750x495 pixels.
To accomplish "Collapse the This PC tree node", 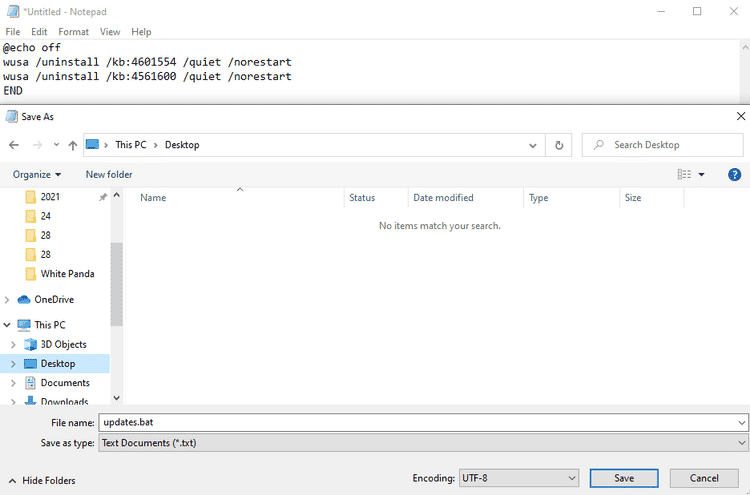I will pos(8,325).
